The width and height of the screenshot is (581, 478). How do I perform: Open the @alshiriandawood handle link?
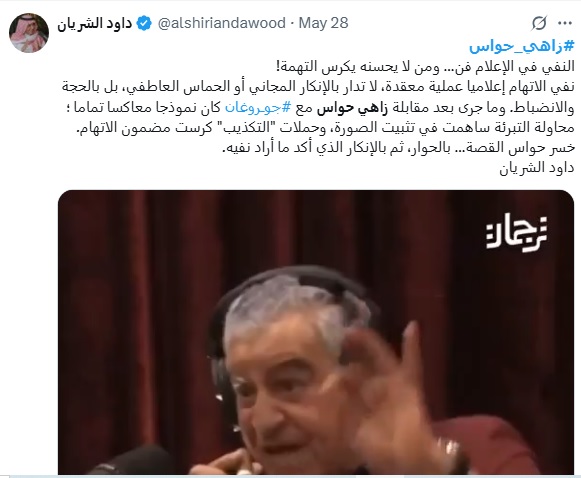pyautogui.click(x=222, y=23)
